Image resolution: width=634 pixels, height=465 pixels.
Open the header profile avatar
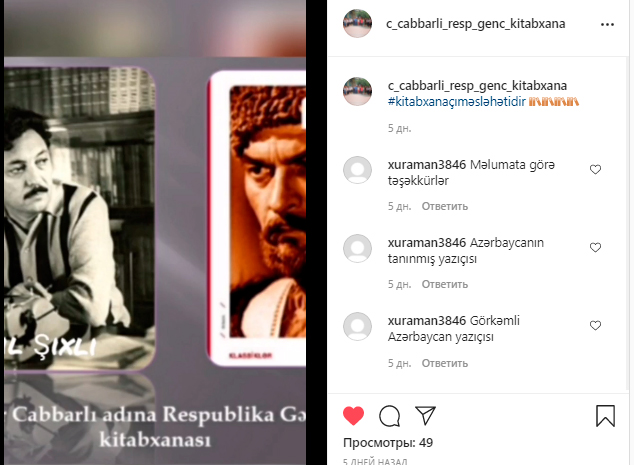pos(357,24)
